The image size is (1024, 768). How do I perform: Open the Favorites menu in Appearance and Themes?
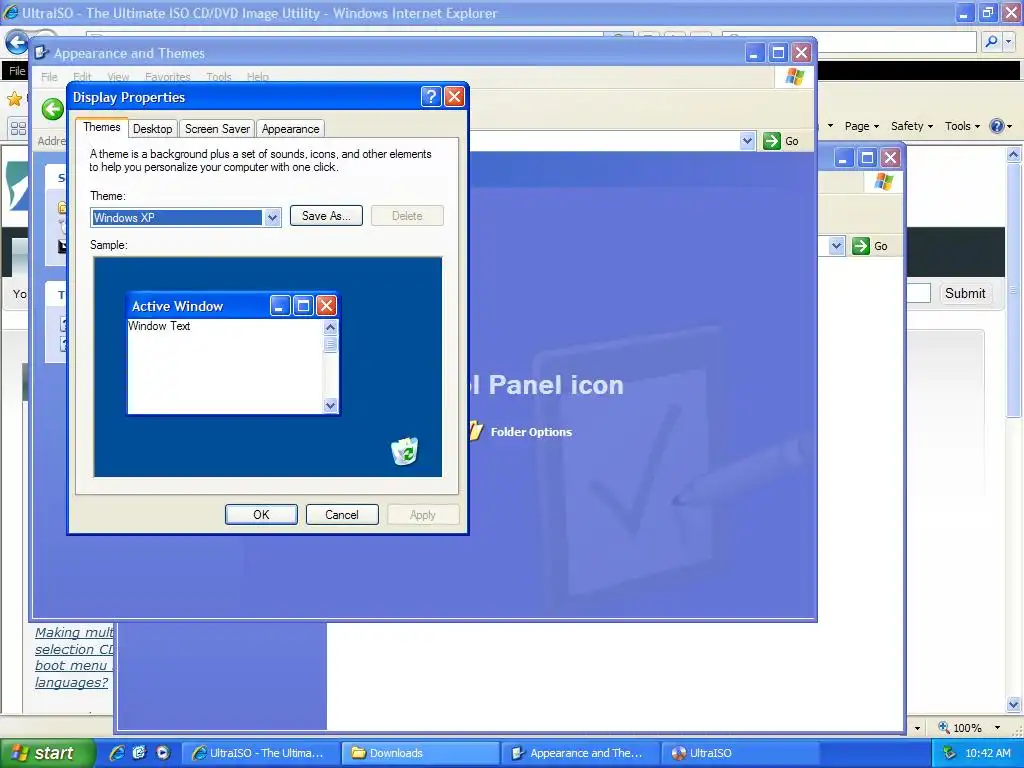[x=167, y=77]
